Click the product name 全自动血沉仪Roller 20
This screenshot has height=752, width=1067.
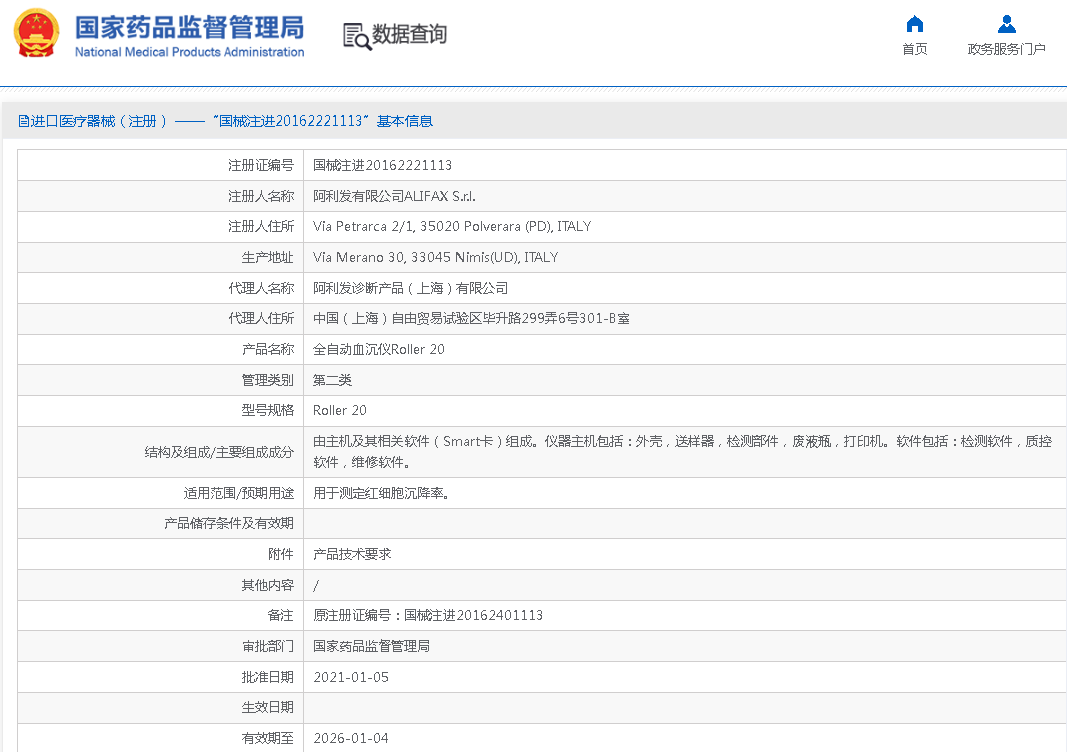click(x=378, y=349)
